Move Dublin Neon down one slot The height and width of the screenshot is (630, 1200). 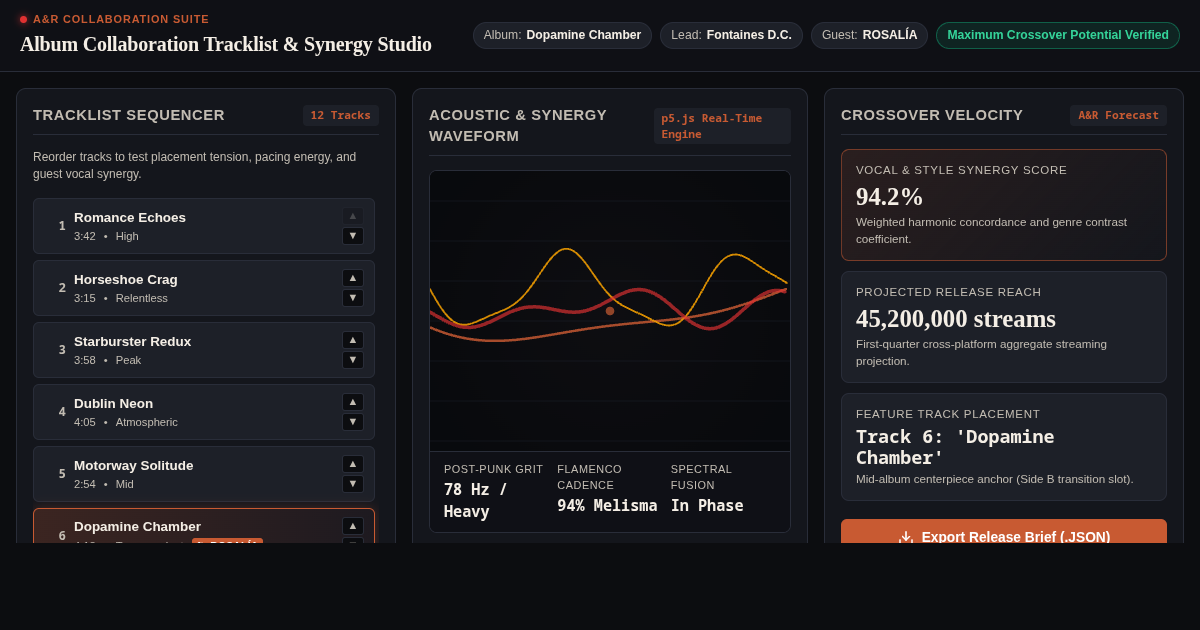point(353,422)
